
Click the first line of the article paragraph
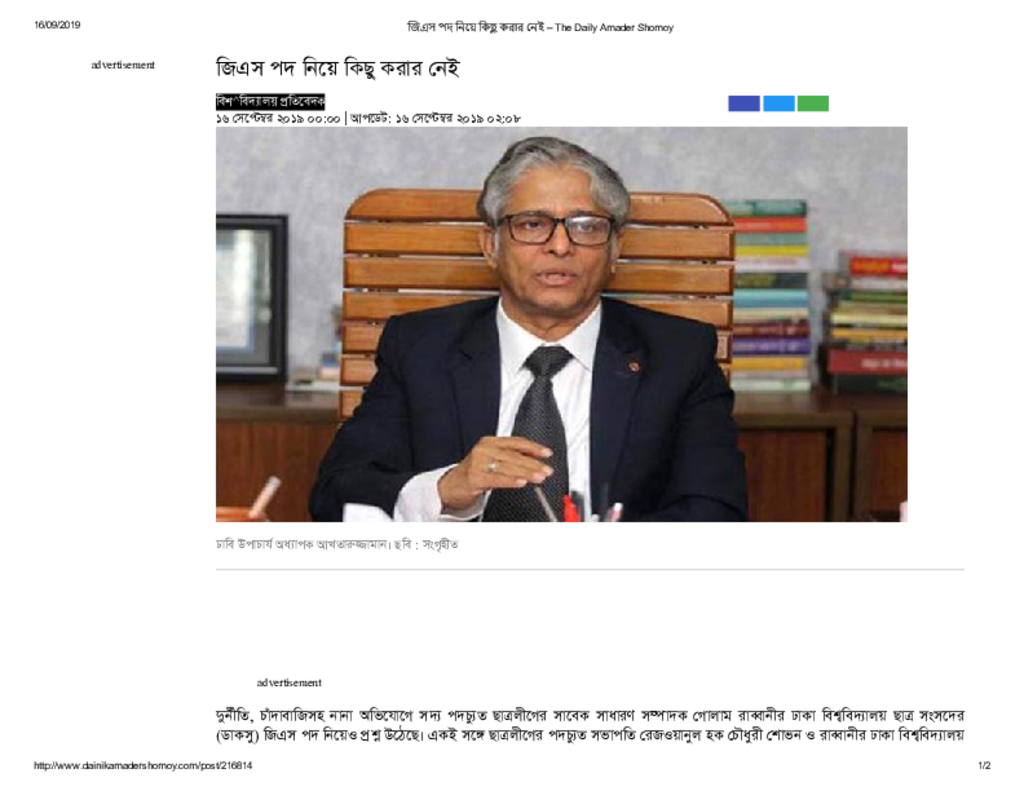pyautogui.click(x=590, y=715)
